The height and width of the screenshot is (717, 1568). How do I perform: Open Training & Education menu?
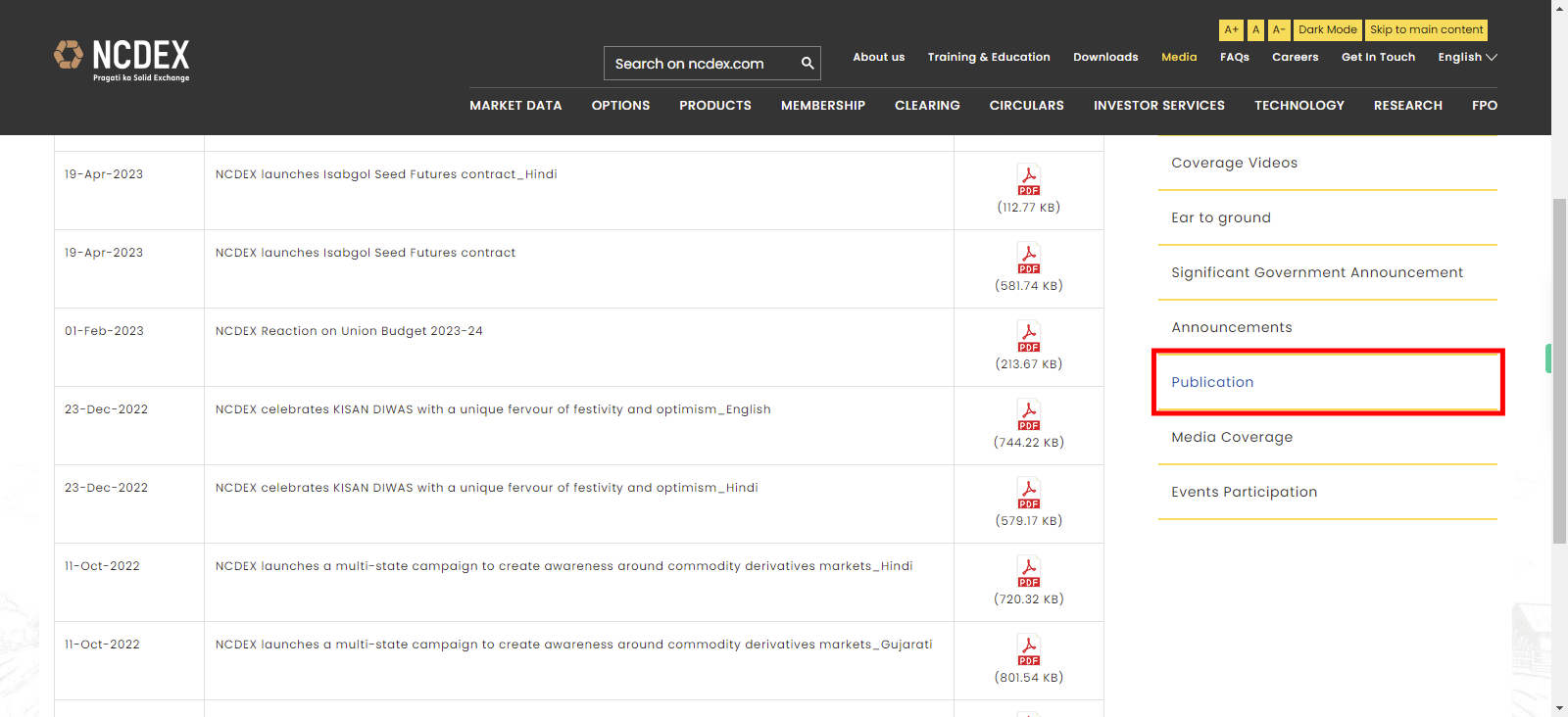coord(989,57)
